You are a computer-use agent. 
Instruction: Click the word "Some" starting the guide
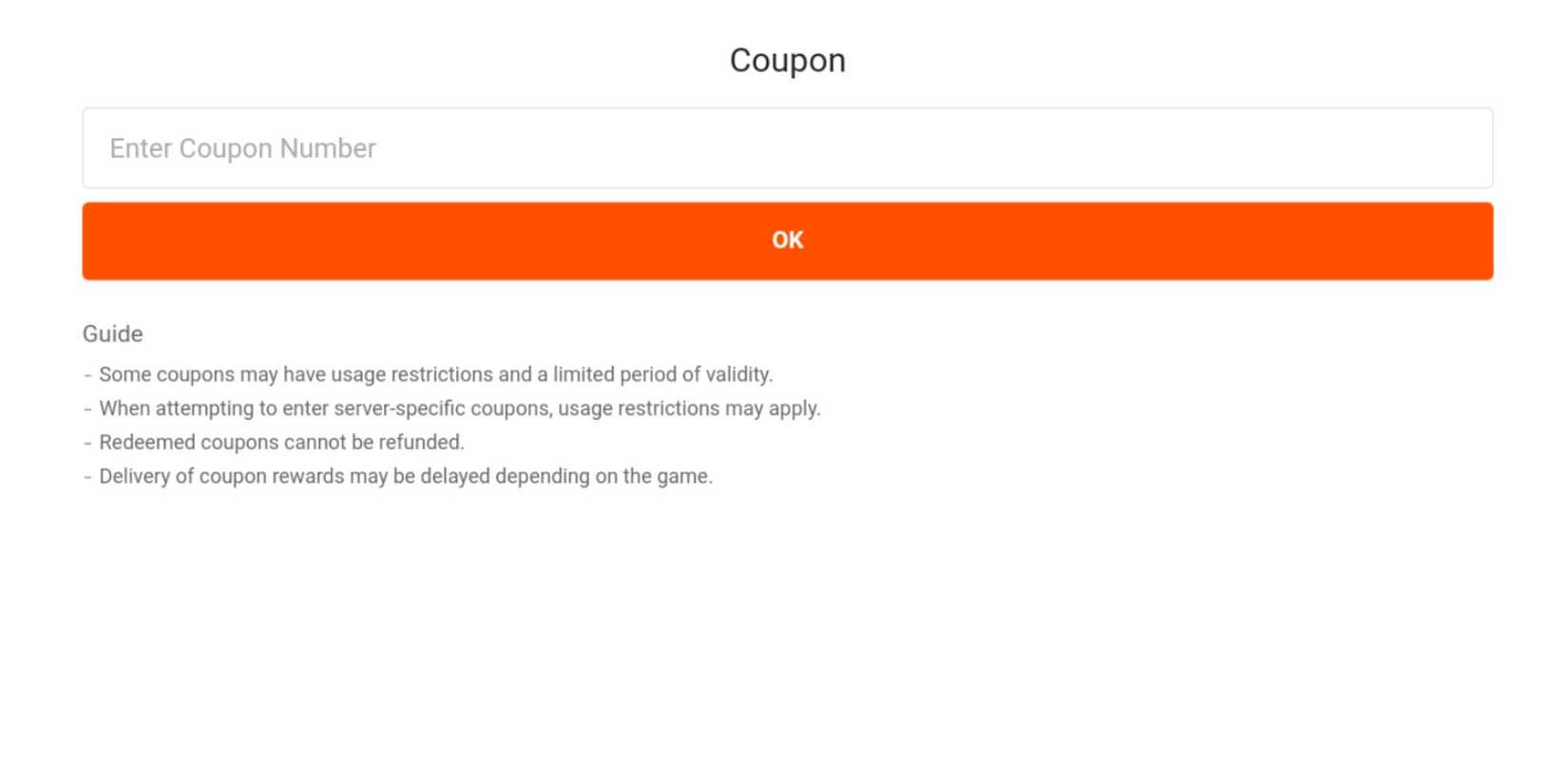125,374
